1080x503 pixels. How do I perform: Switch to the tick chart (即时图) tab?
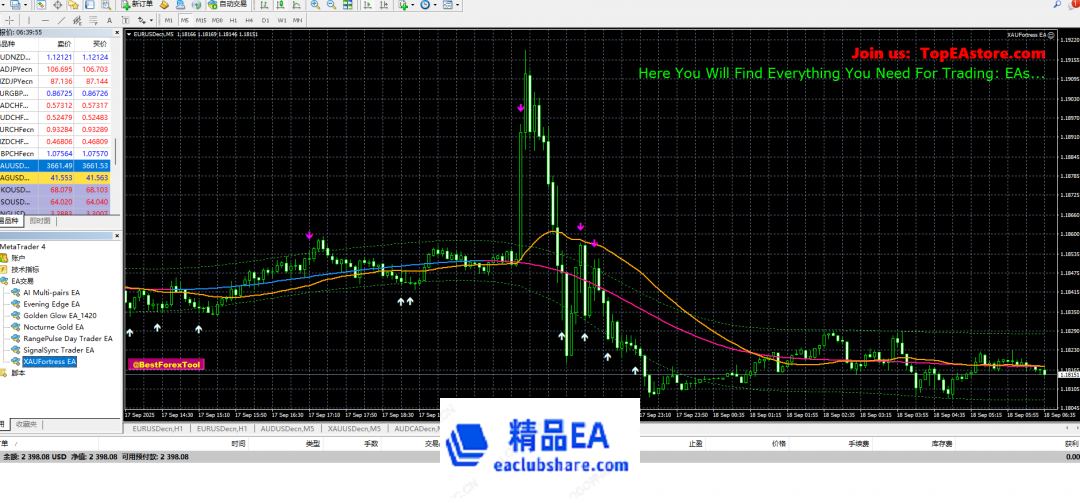pyautogui.click(x=40, y=221)
